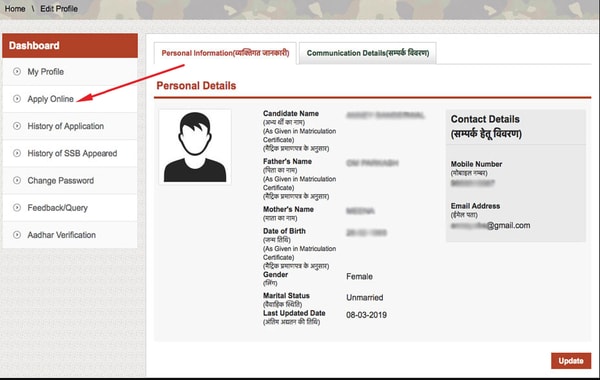Viewport: 600px width, 380px height.
Task: Click the Father's Name label
Action: point(287,161)
